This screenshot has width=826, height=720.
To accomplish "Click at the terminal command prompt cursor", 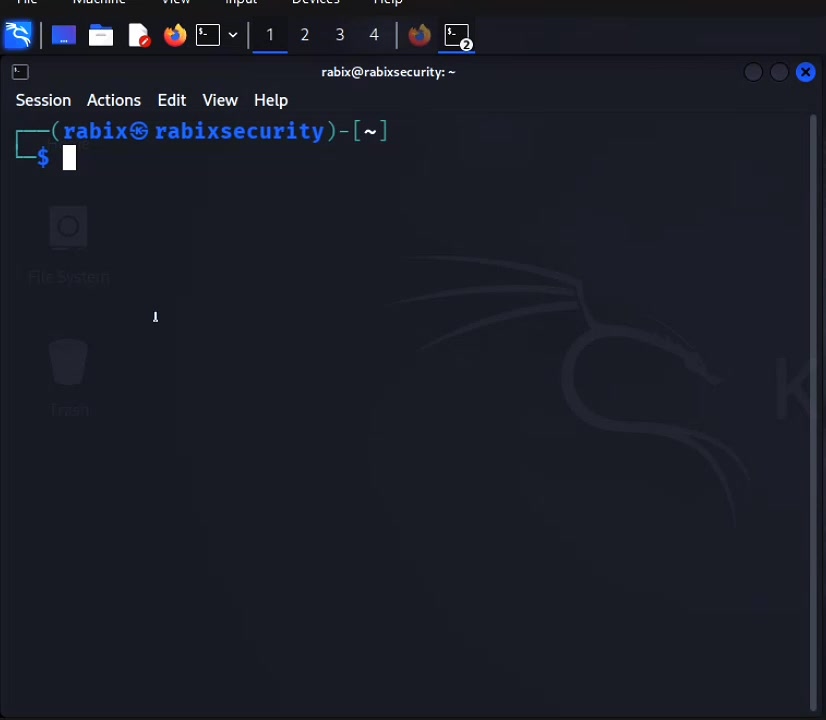I will point(70,157).
